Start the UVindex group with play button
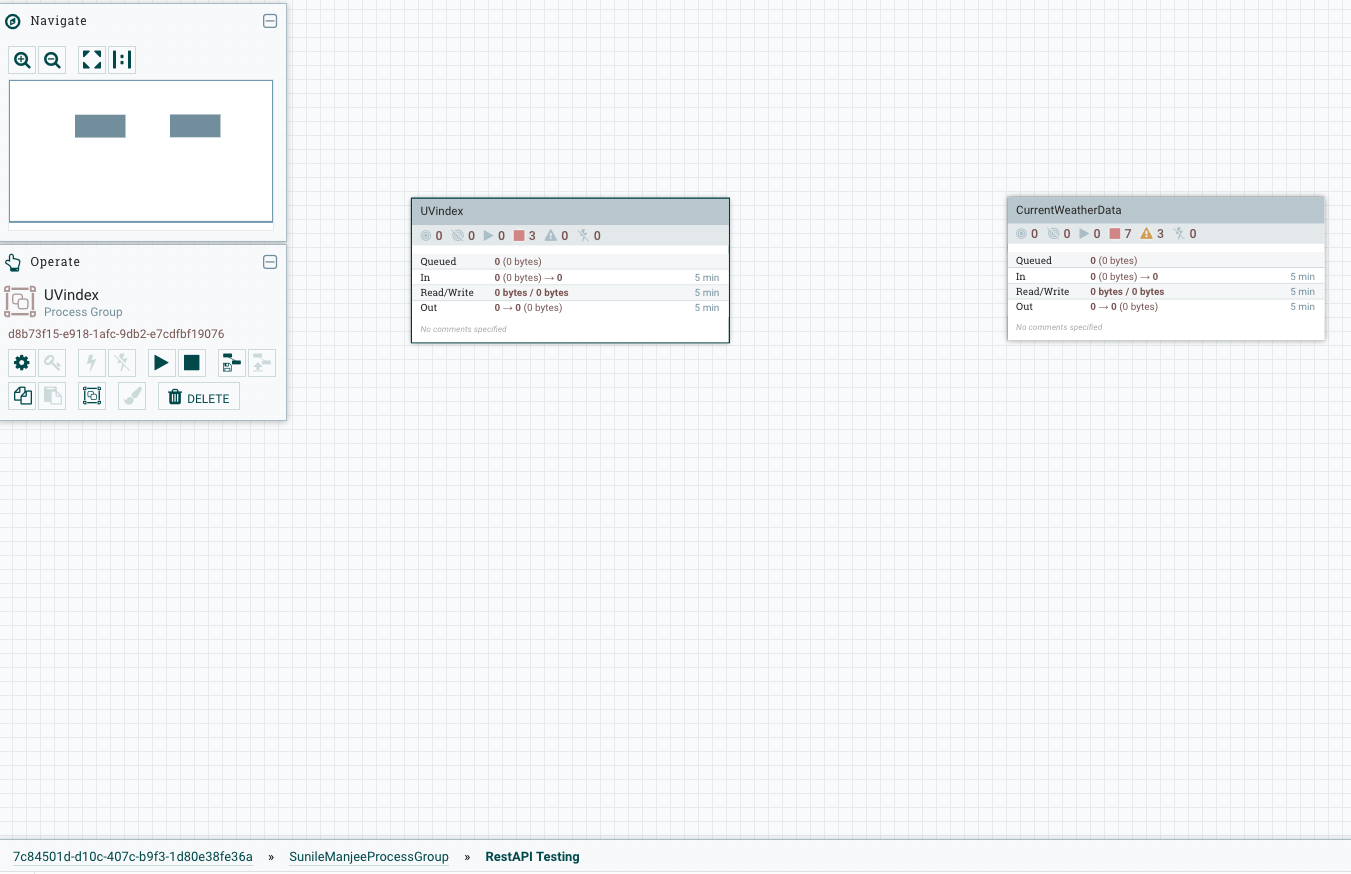This screenshot has width=1351, height=874. (x=161, y=362)
